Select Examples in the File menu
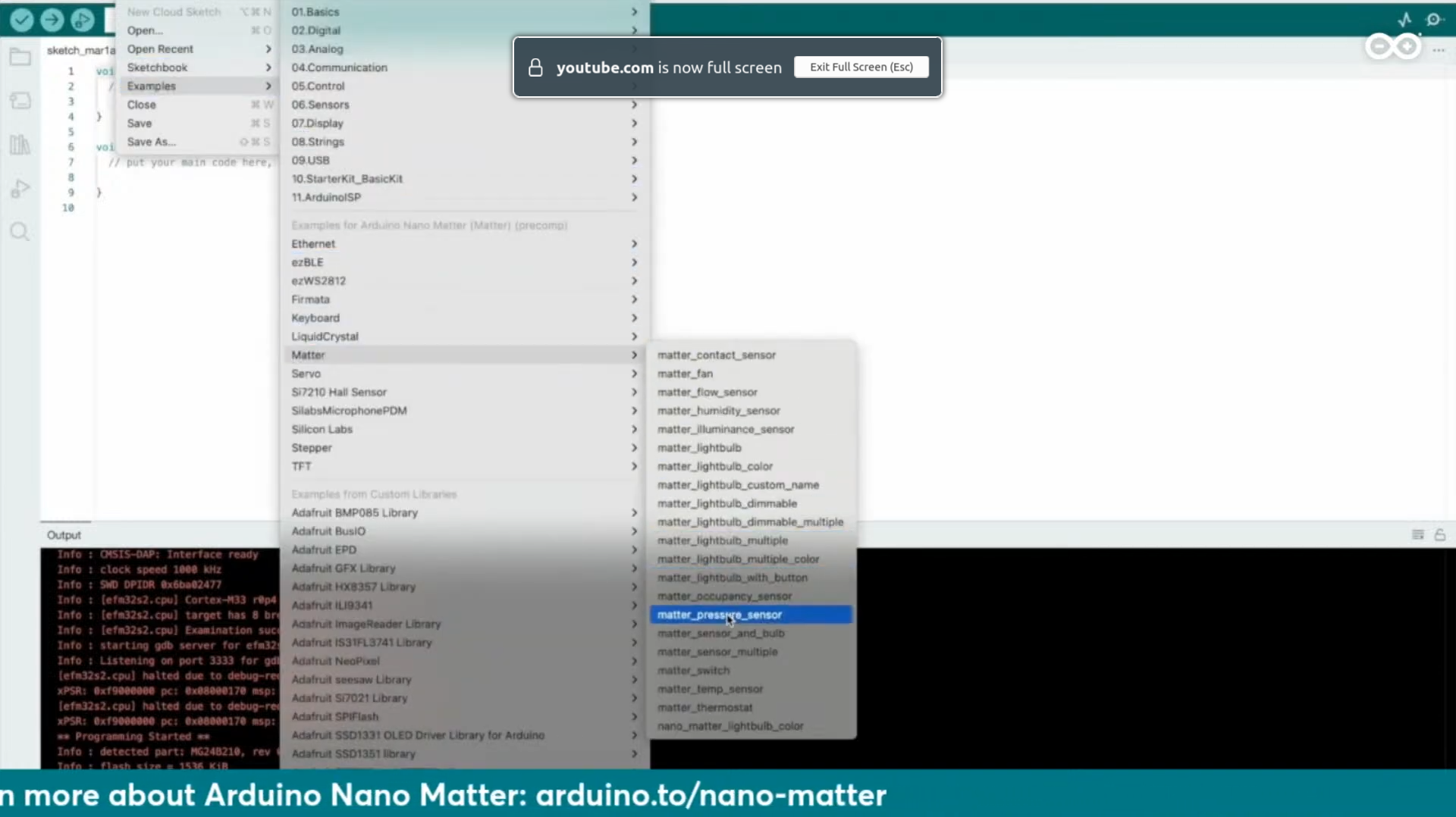1456x817 pixels. point(197,86)
